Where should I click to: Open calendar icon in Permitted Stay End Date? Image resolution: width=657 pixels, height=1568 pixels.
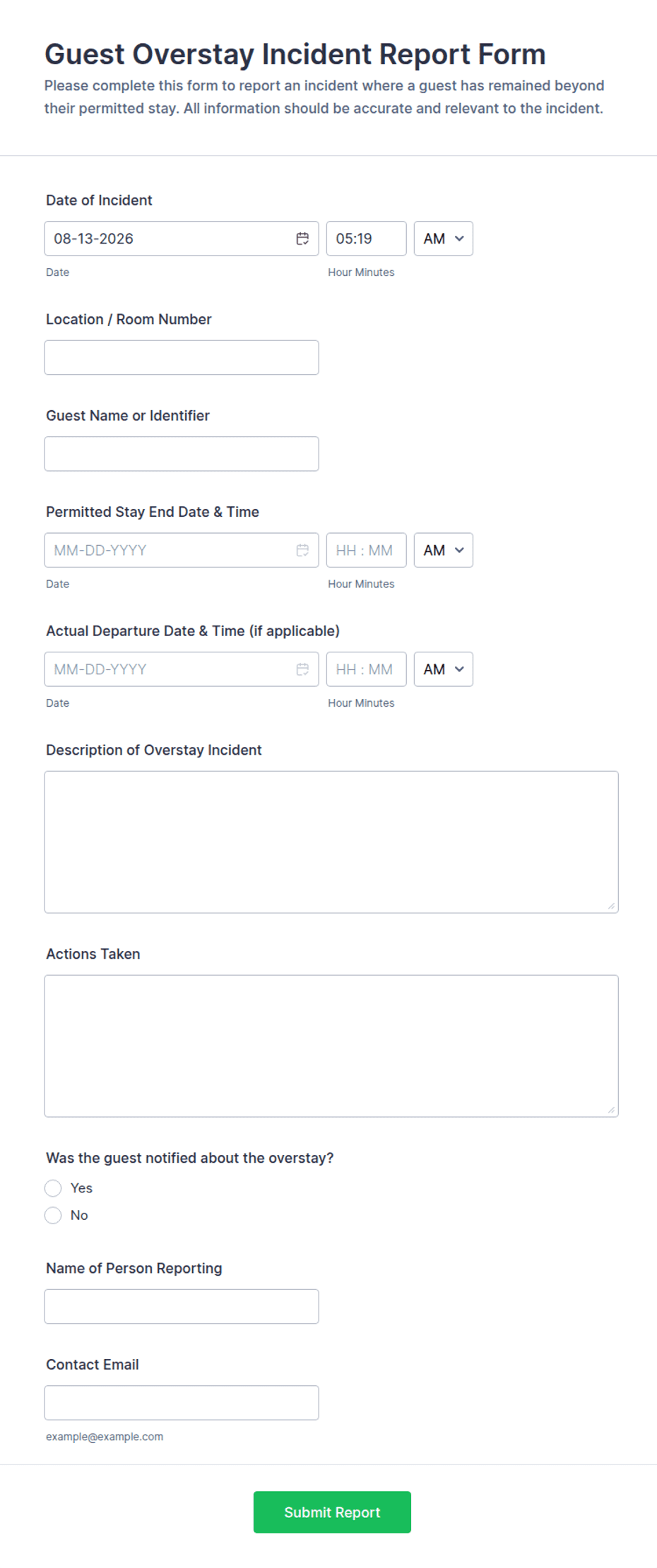[302, 550]
